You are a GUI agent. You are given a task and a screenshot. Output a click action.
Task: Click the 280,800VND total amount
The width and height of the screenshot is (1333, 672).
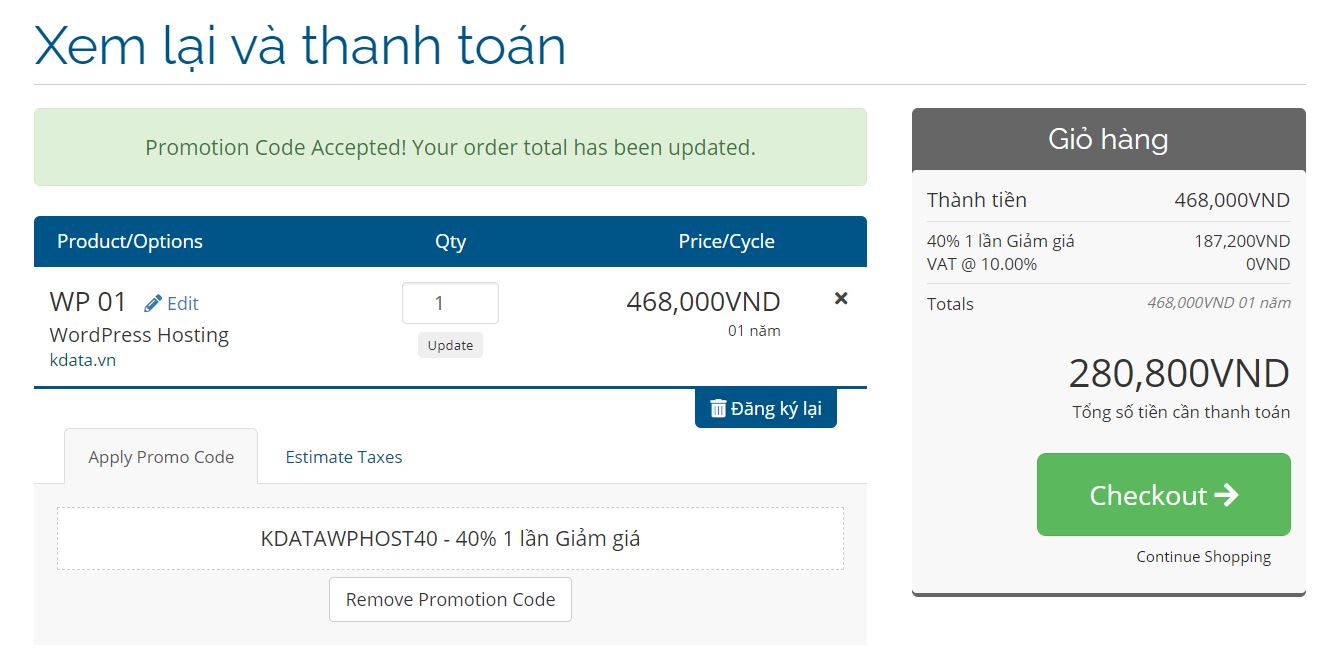(1179, 374)
